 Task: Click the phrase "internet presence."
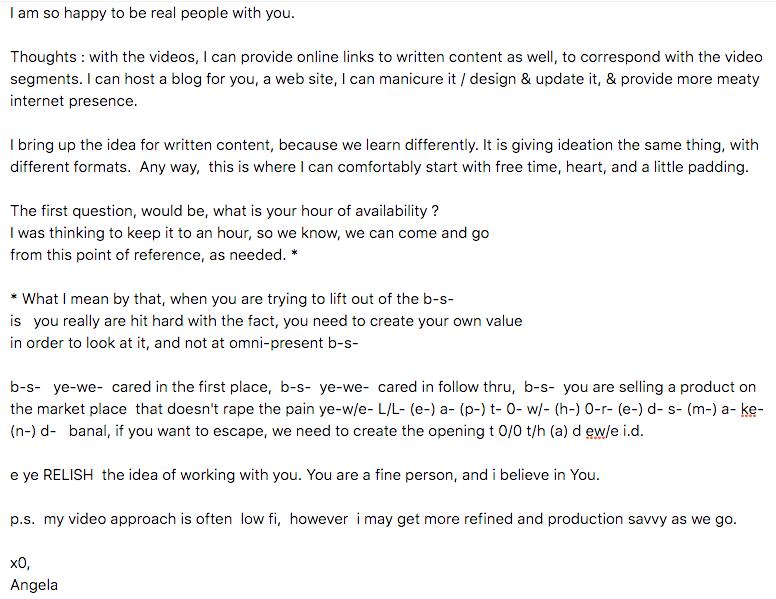click(x=74, y=101)
